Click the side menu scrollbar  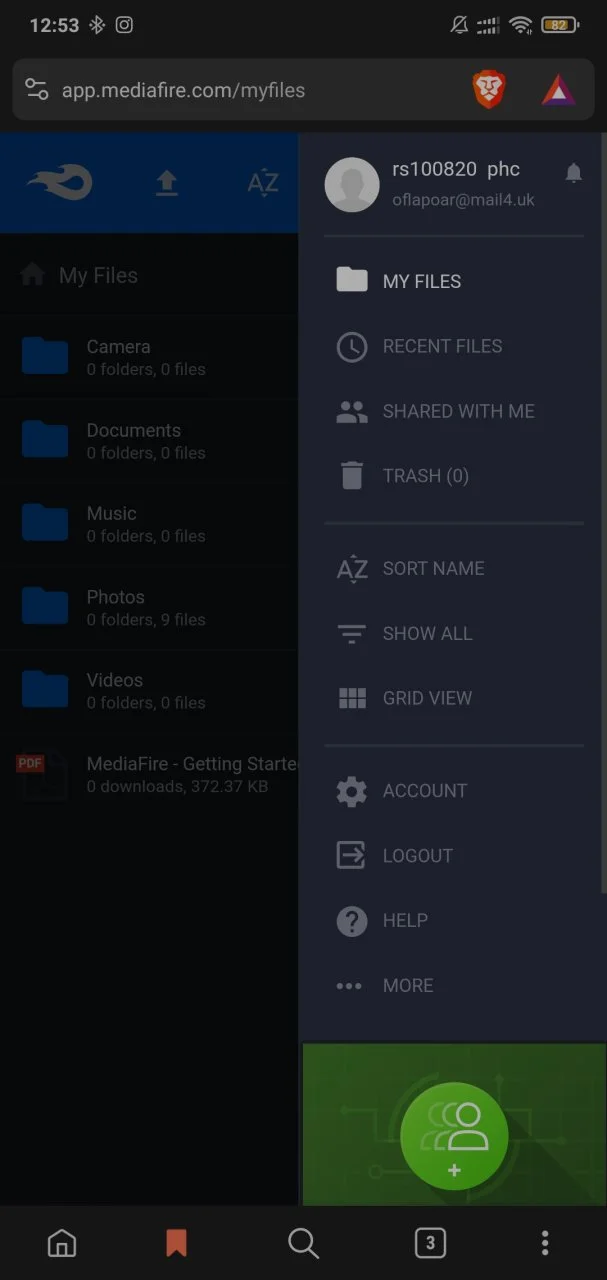pos(602,512)
